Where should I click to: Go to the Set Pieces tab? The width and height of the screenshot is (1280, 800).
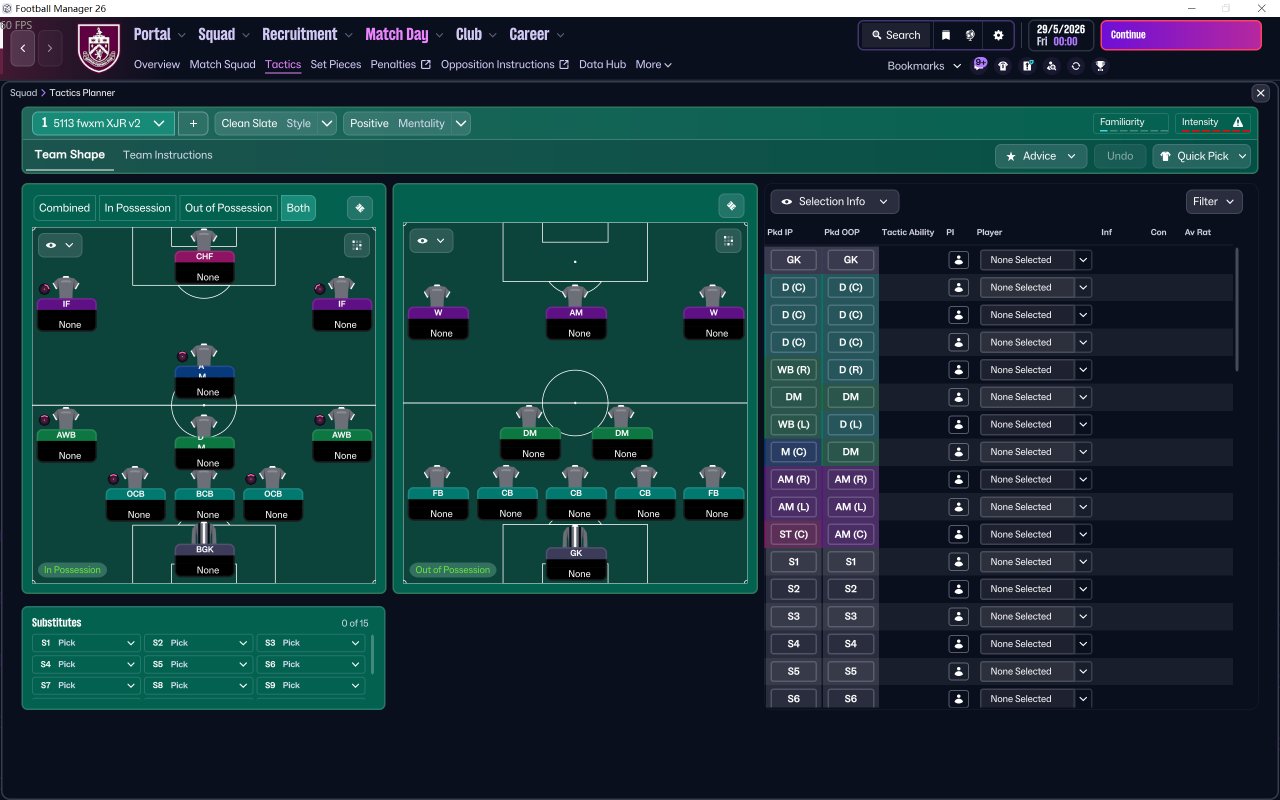(336, 65)
